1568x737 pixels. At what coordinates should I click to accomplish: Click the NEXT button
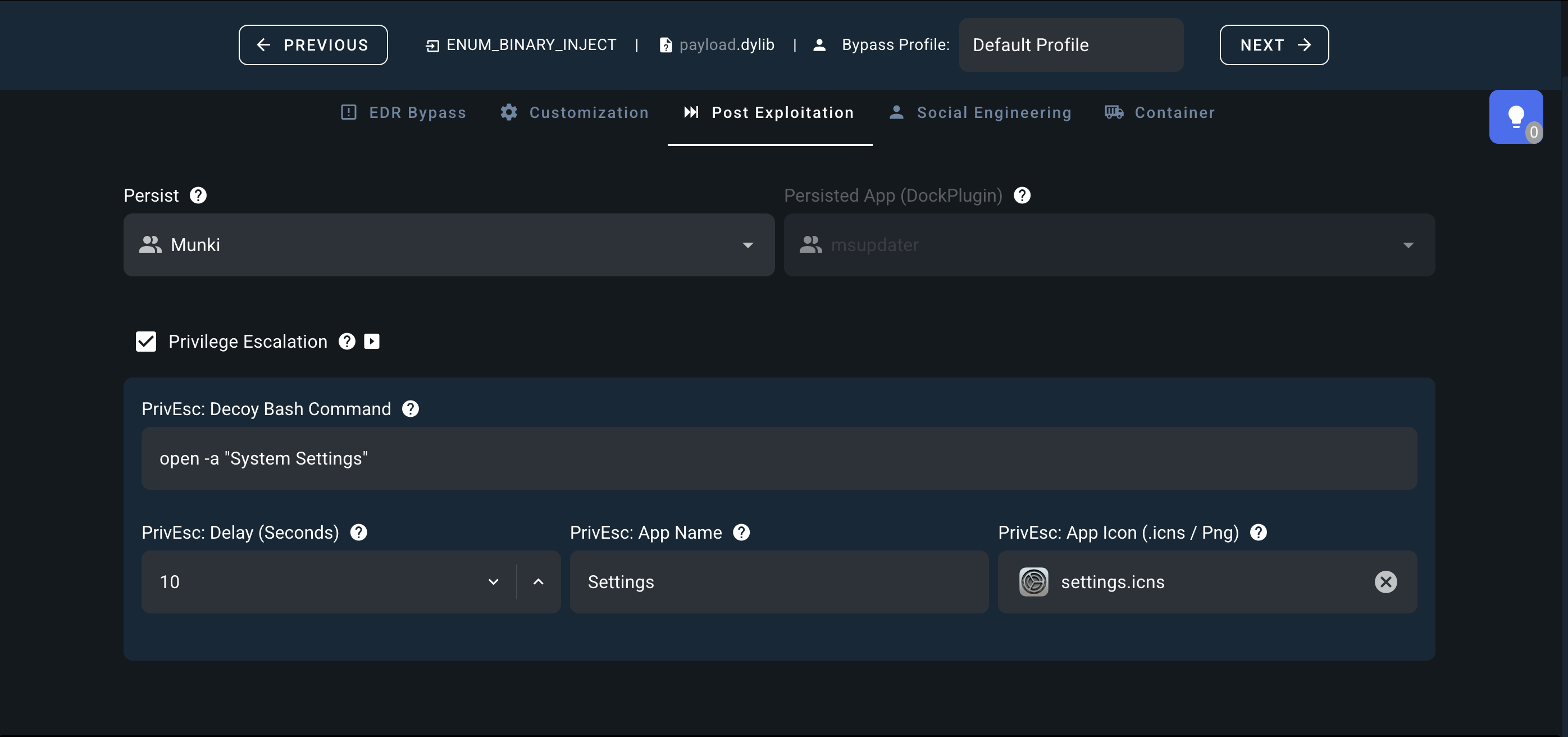point(1273,45)
